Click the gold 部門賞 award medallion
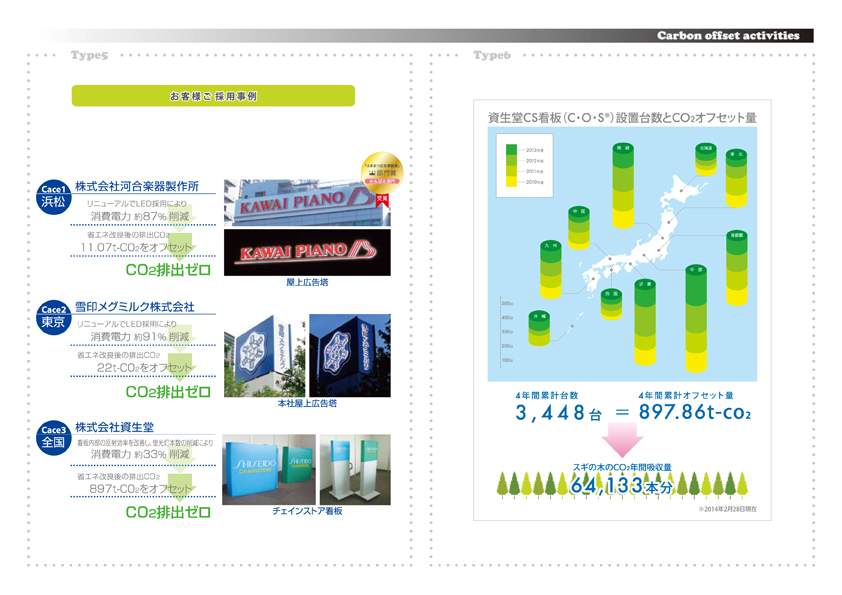The height and width of the screenshot is (595, 842). click(381, 173)
